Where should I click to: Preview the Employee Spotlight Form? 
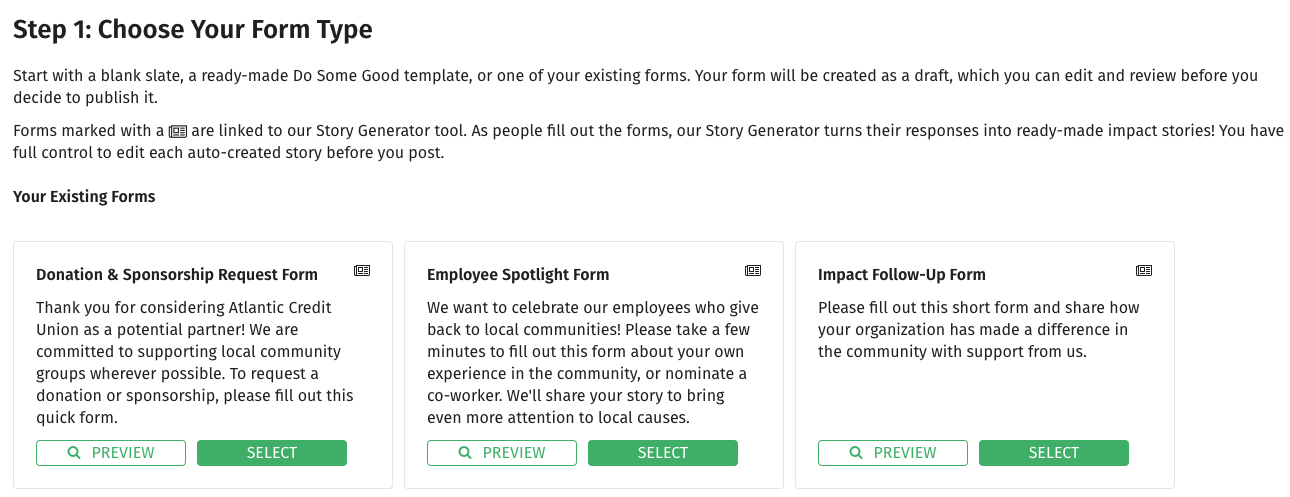pyautogui.click(x=502, y=453)
